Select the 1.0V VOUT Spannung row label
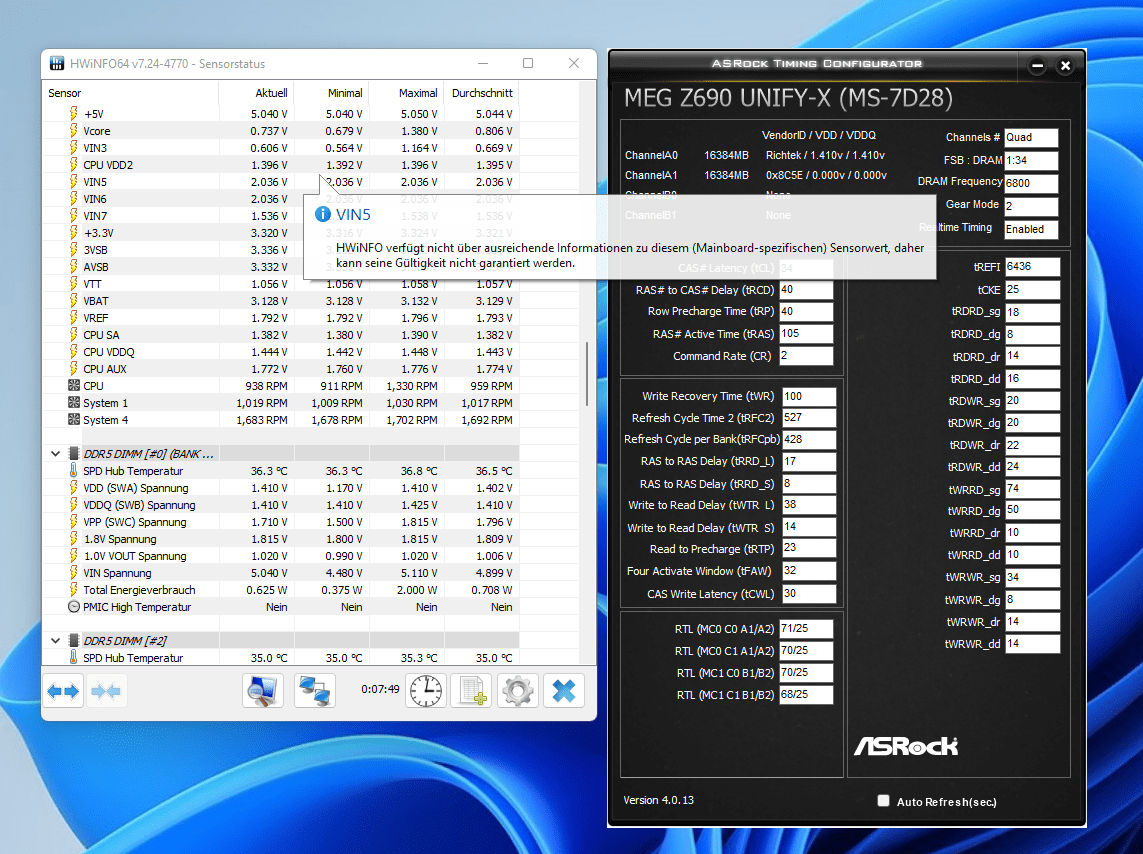1143x854 pixels. tap(135, 556)
